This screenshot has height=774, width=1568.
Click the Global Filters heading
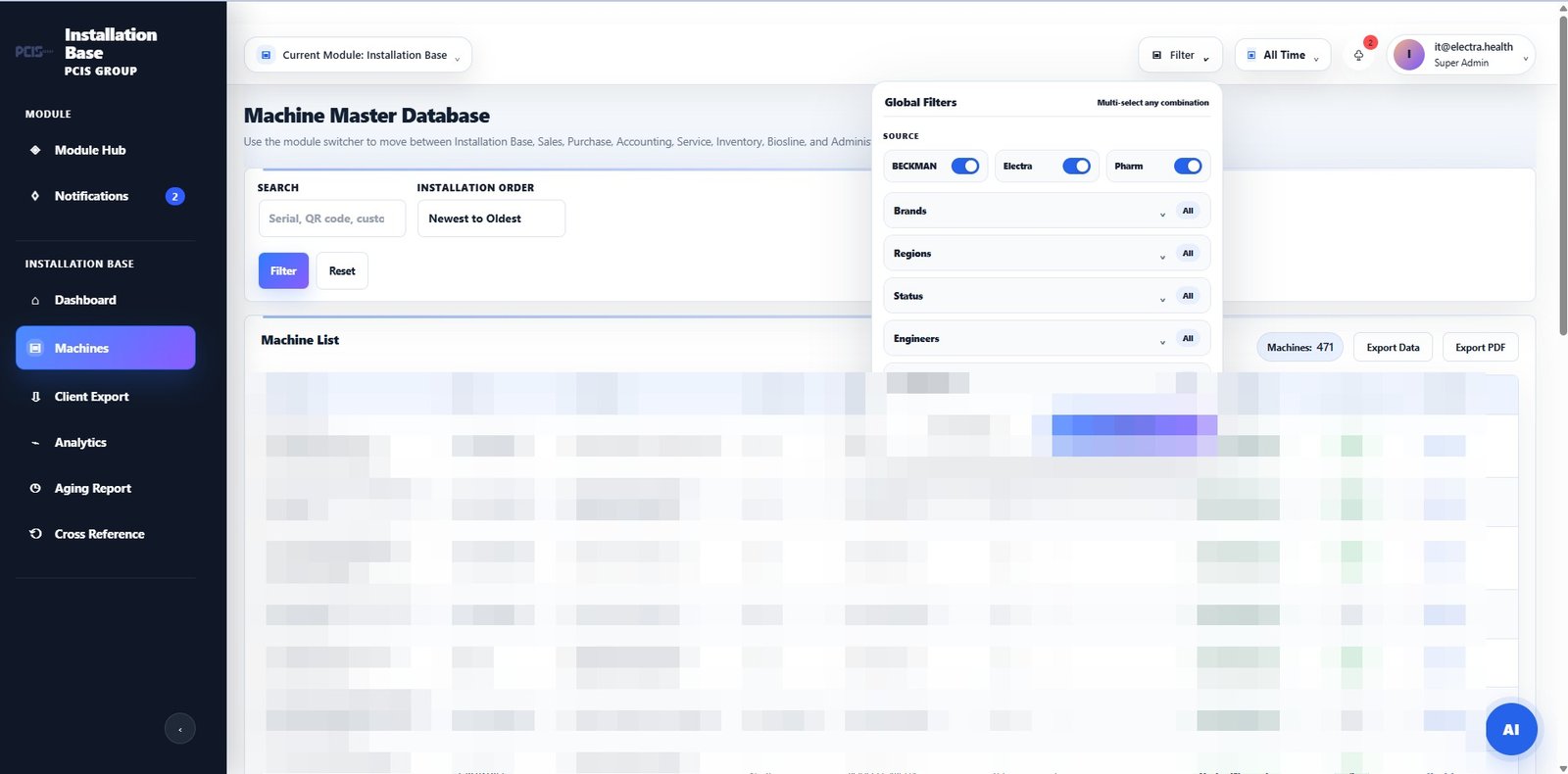[x=920, y=102]
